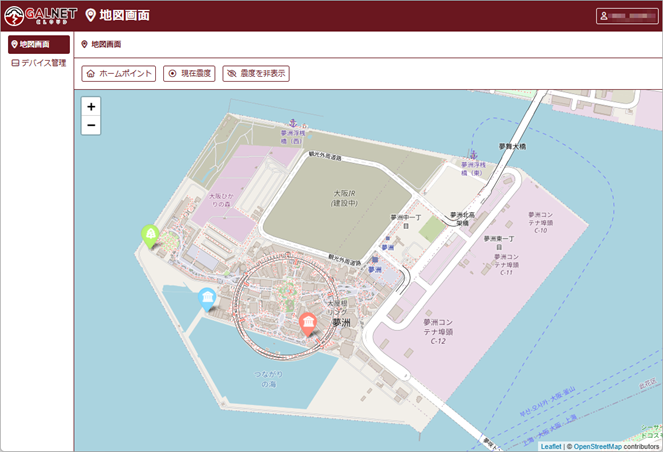Click the large 夢洲 place name
The image size is (663, 452).
tap(341, 323)
